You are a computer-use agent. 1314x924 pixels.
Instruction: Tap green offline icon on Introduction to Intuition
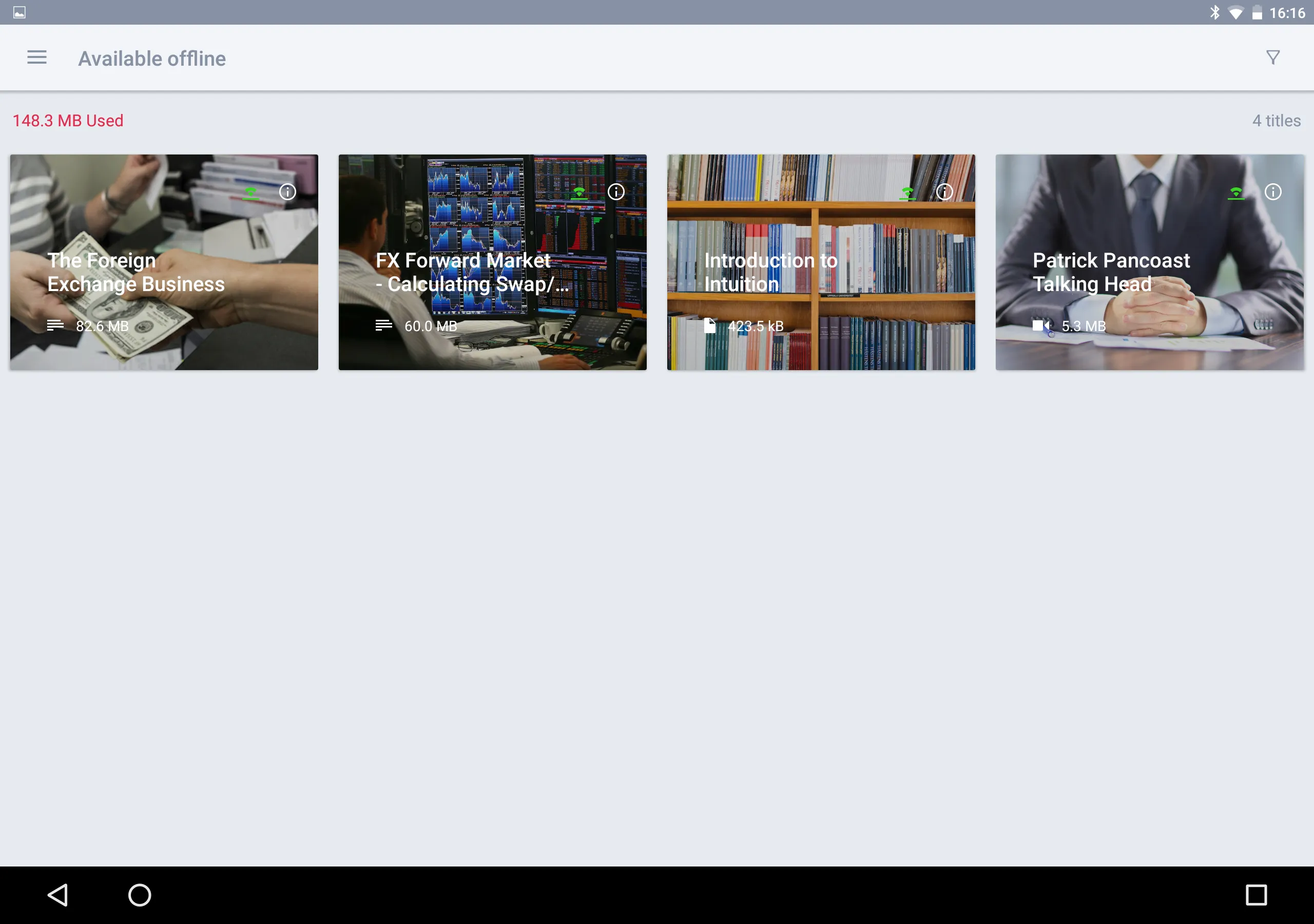[x=907, y=193]
